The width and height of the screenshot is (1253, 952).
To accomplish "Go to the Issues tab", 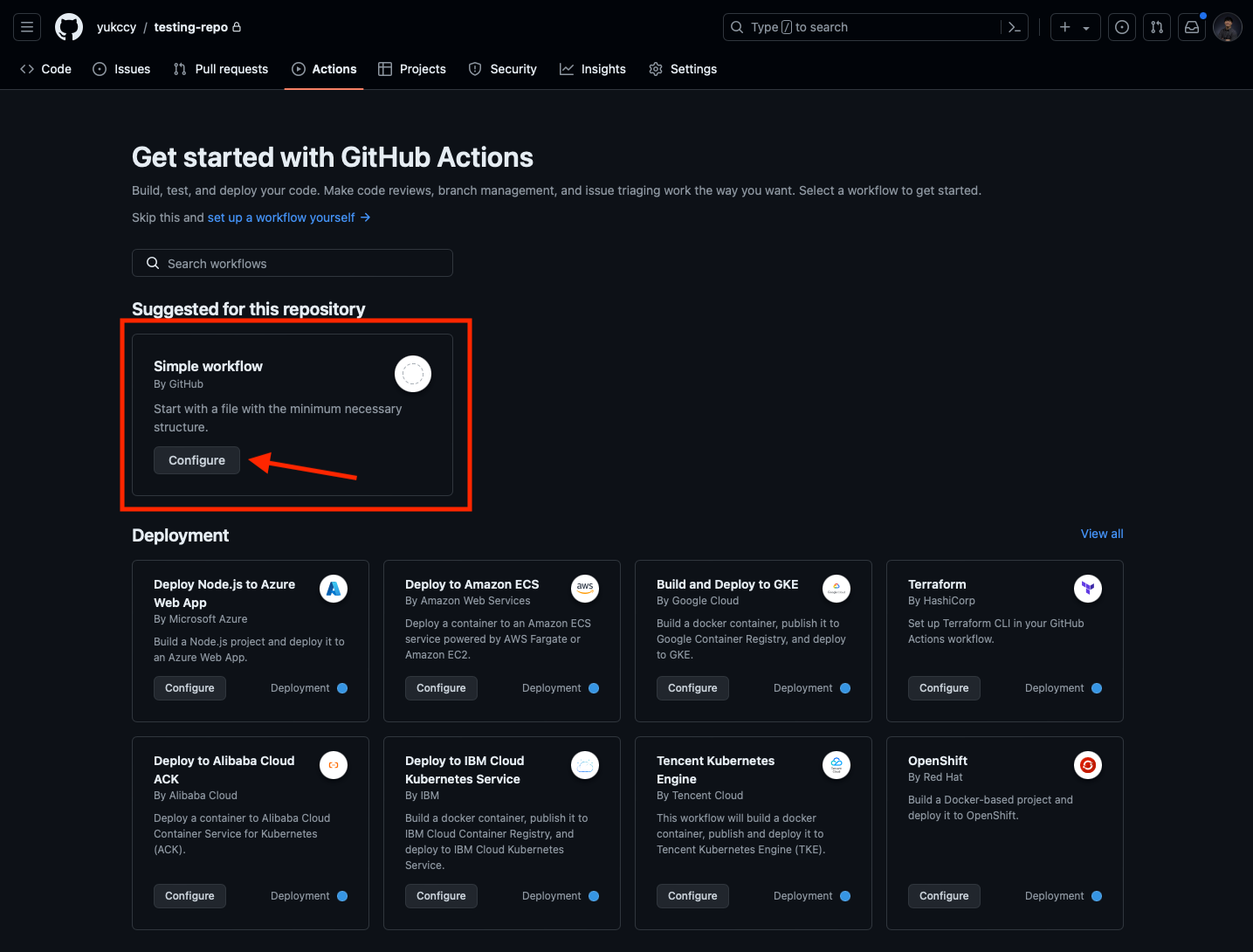I will coord(121,69).
